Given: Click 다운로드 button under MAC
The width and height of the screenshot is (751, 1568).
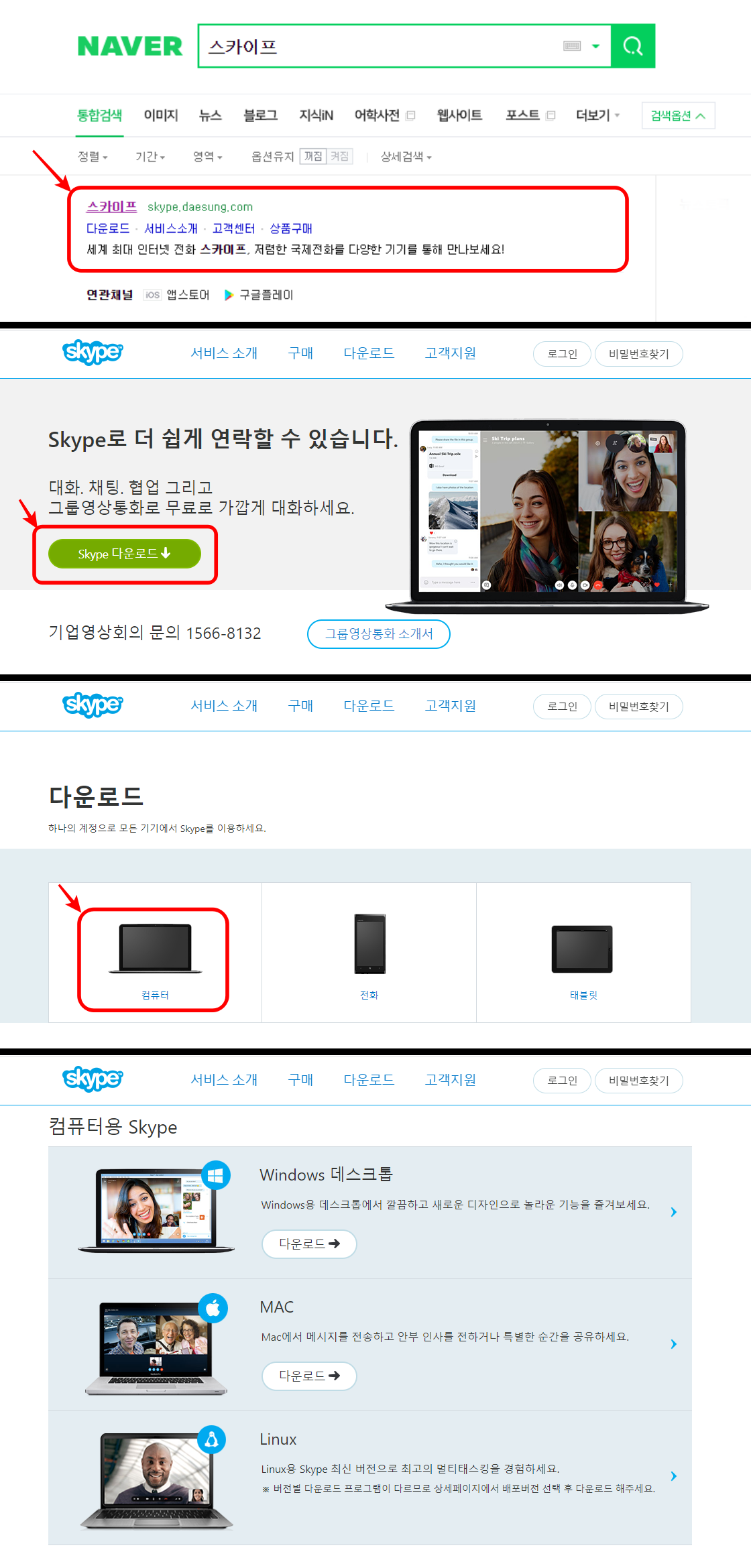Looking at the screenshot, I should [x=309, y=1376].
